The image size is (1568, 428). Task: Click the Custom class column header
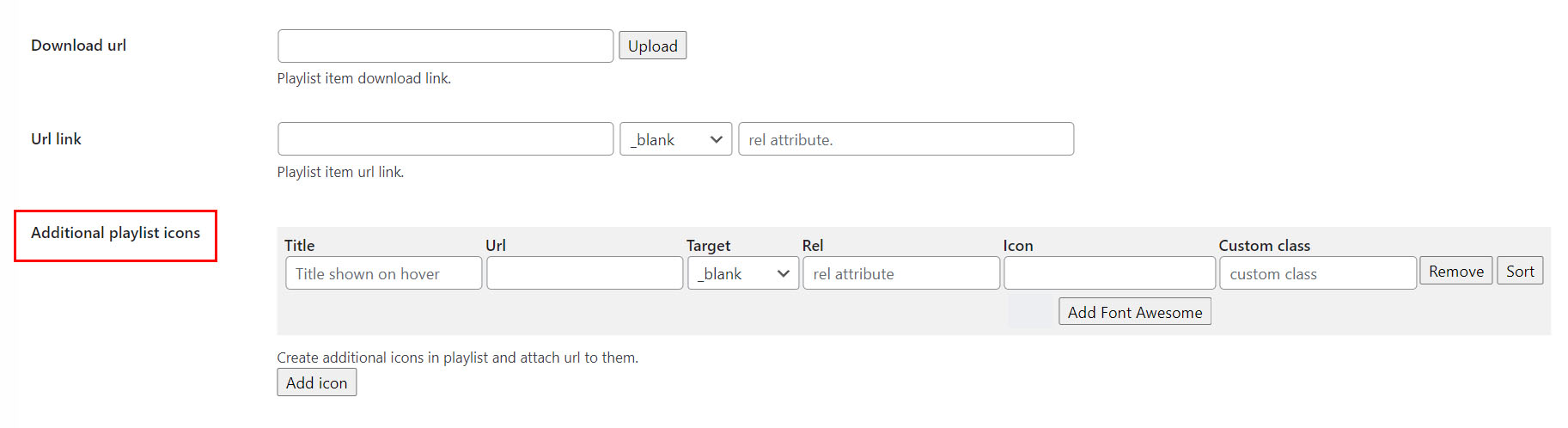(1264, 246)
